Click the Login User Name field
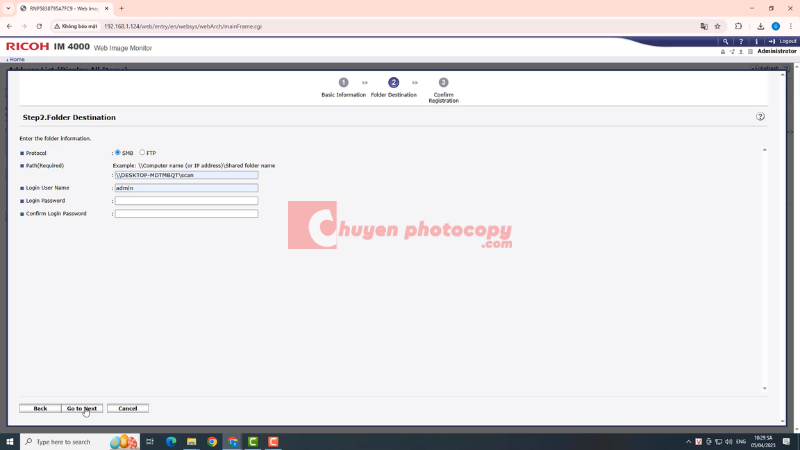Viewport: 800px width, 450px height. click(186, 188)
